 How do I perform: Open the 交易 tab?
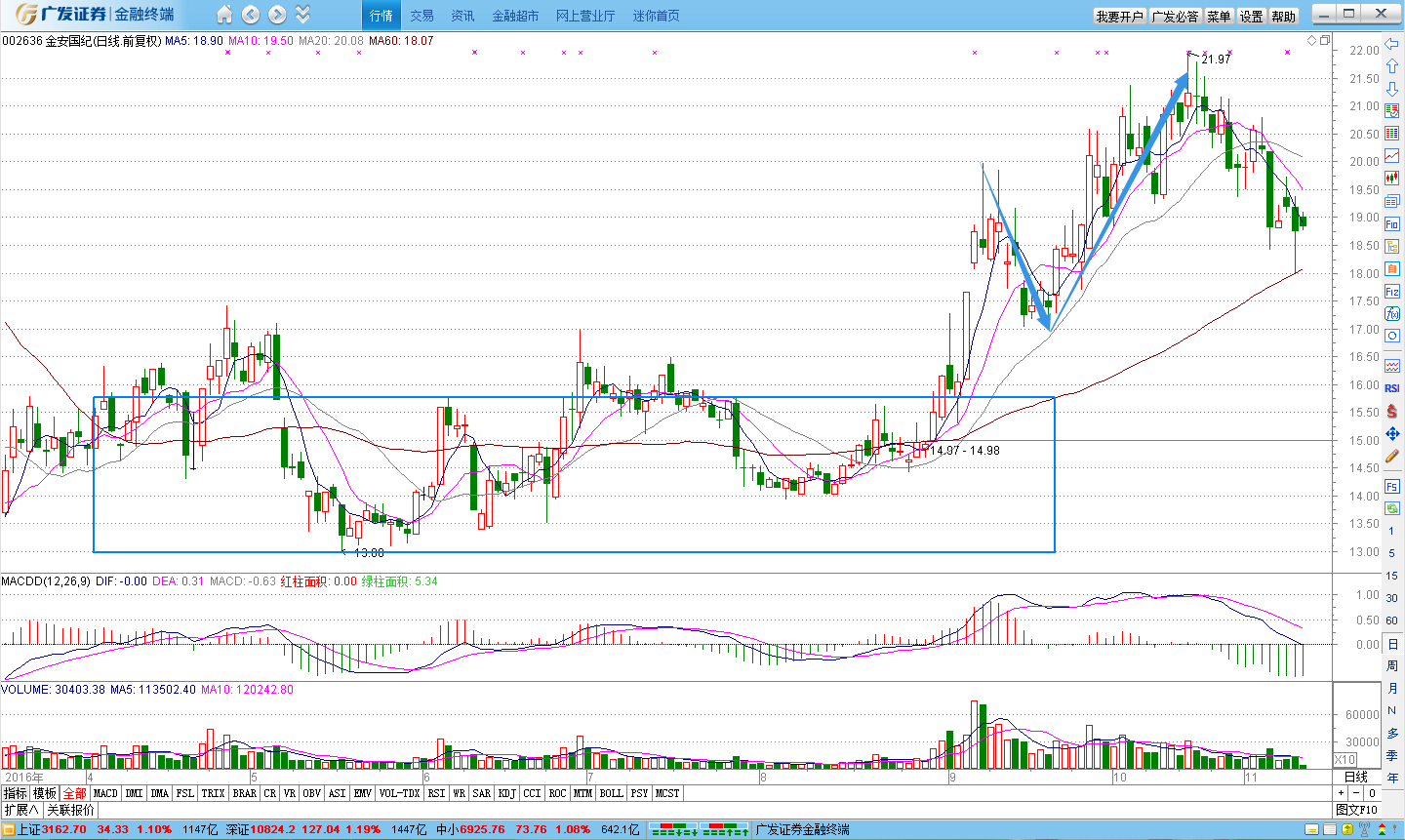(422, 16)
